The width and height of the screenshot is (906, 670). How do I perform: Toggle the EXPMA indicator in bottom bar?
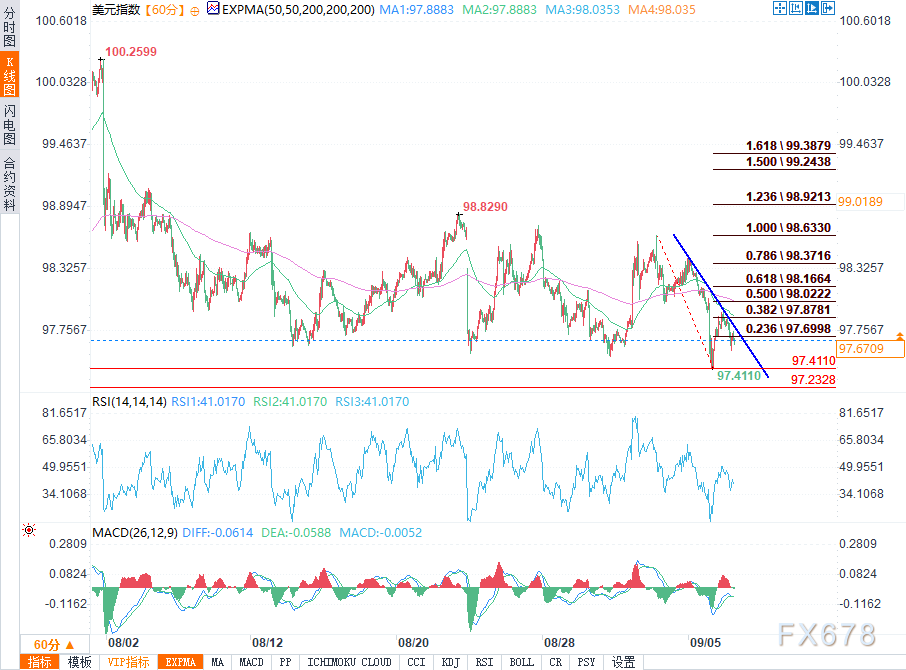[x=181, y=662]
